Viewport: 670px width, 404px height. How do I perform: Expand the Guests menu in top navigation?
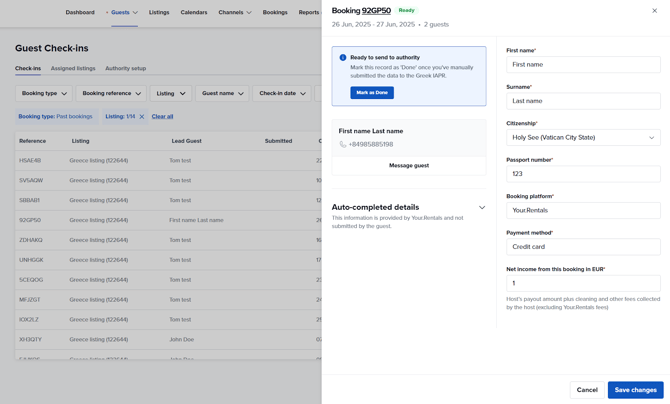point(124,12)
